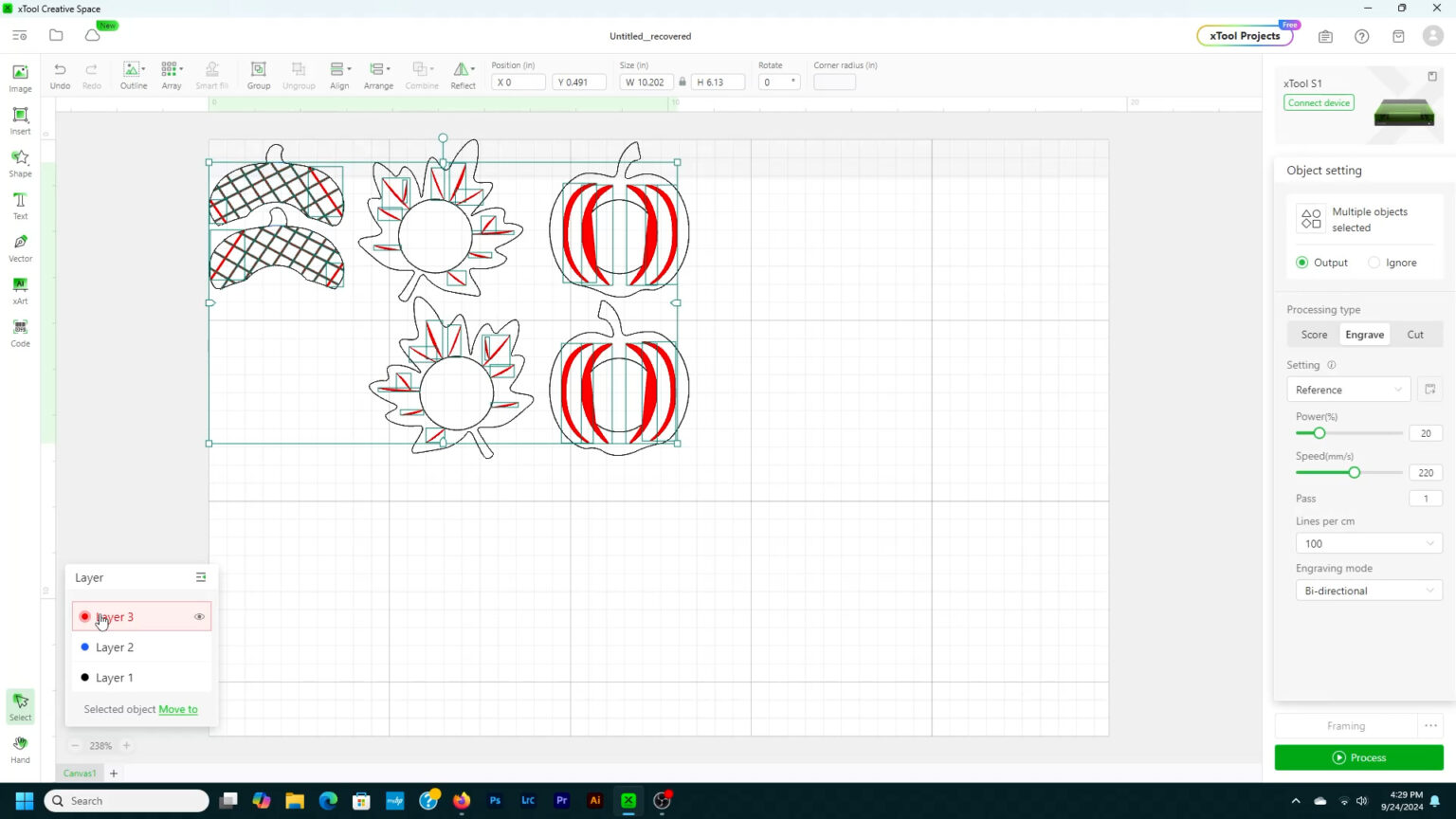Viewport: 1456px width, 819px height.
Task: Click the Move to link
Action: point(178,709)
